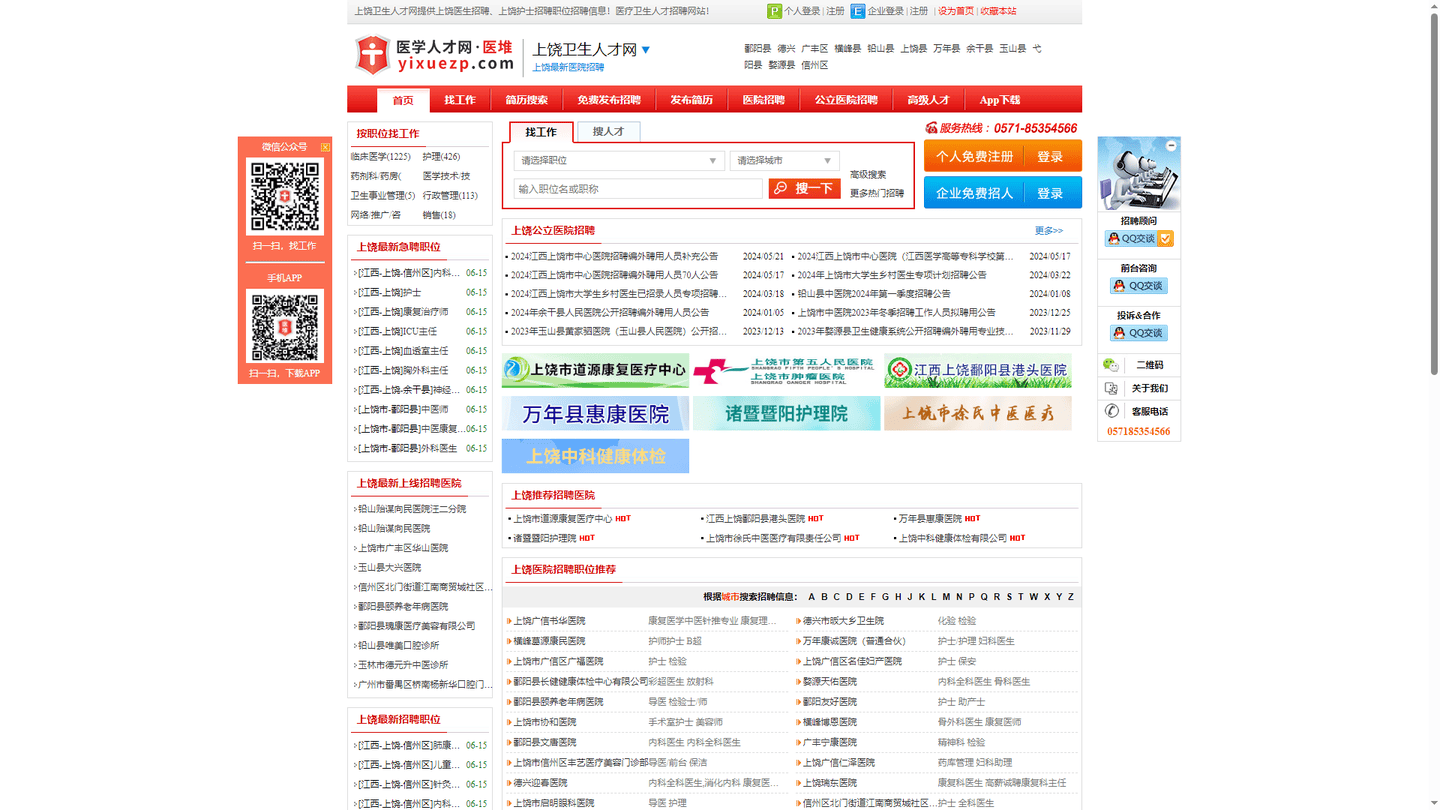Click 收藏本站 in the top bar
Viewport: 1440px width, 810px height.
(x=998, y=11)
